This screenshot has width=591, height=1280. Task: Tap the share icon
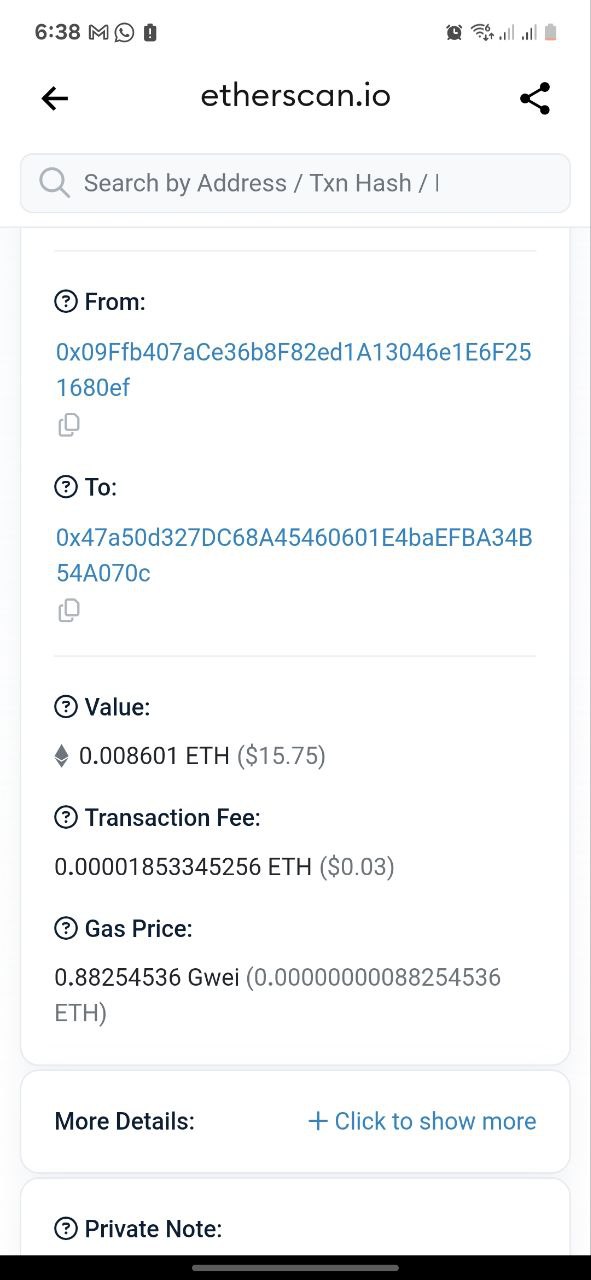[535, 98]
